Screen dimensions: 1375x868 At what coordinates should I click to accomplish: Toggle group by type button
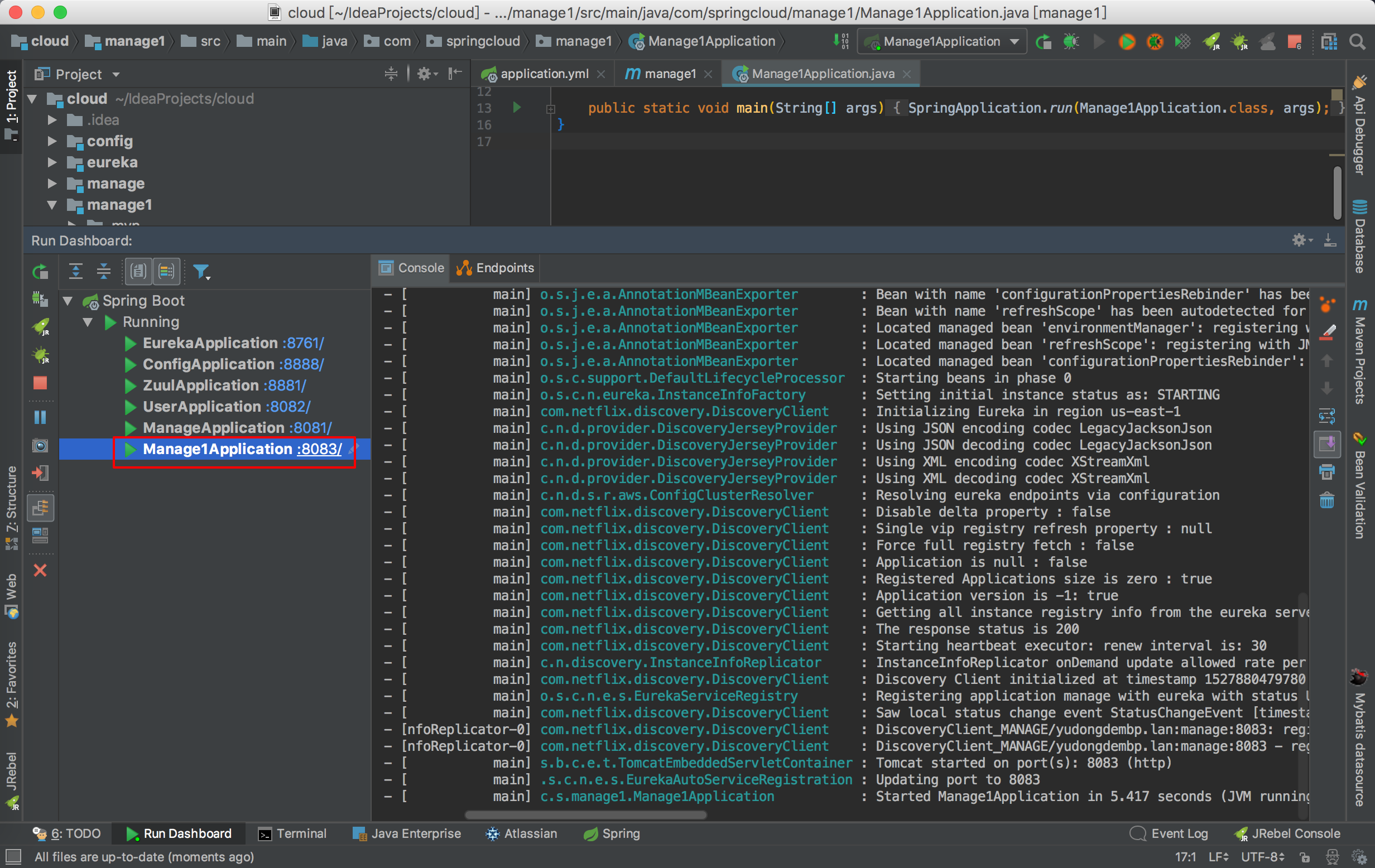(138, 272)
